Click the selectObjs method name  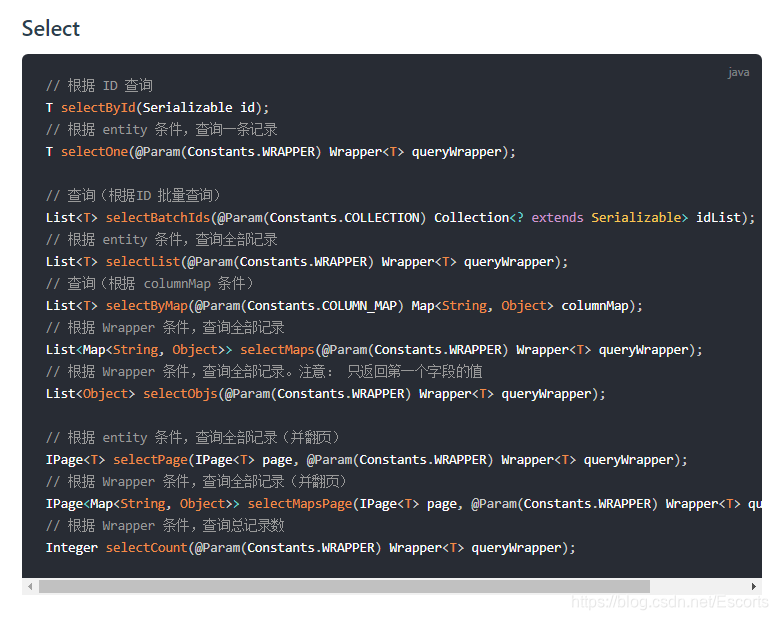pyautogui.click(x=181, y=394)
